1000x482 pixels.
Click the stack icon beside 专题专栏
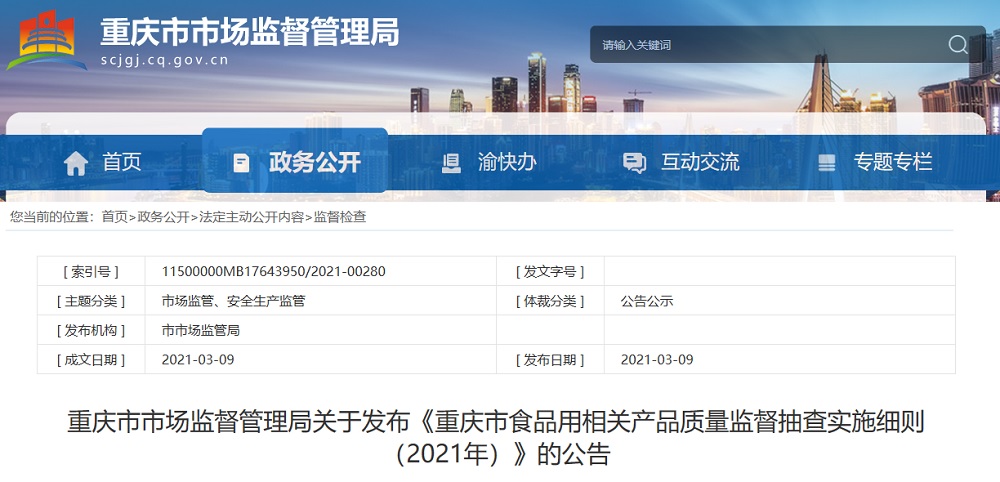(826, 163)
